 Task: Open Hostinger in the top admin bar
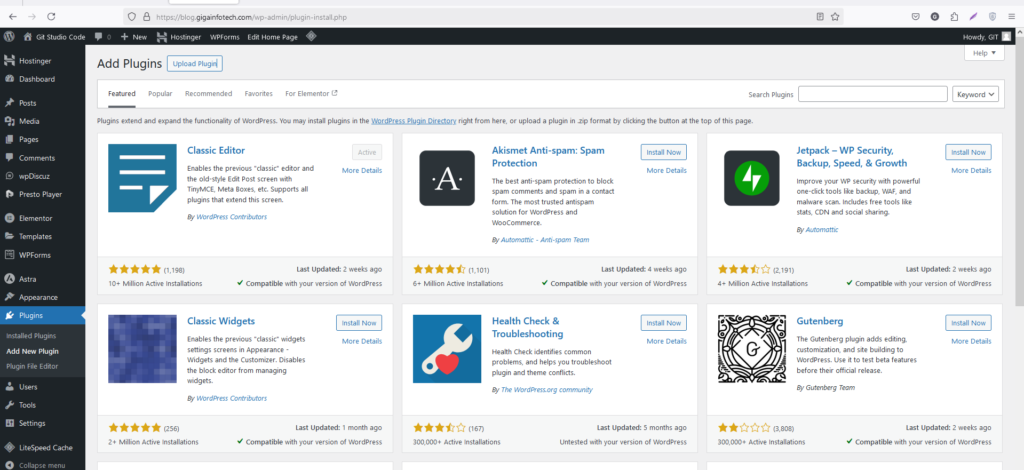179,37
